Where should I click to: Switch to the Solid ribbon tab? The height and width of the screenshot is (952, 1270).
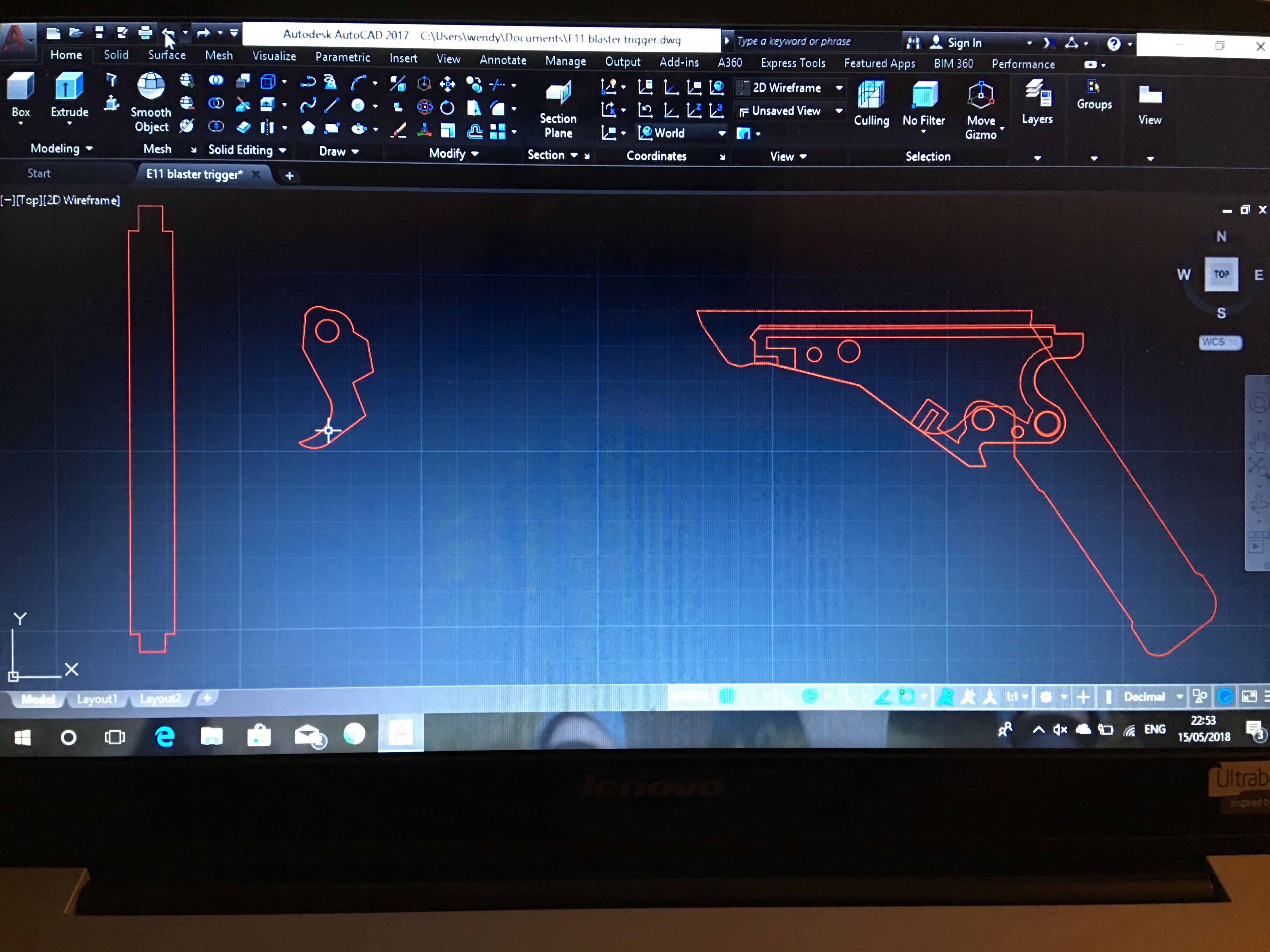coord(116,54)
